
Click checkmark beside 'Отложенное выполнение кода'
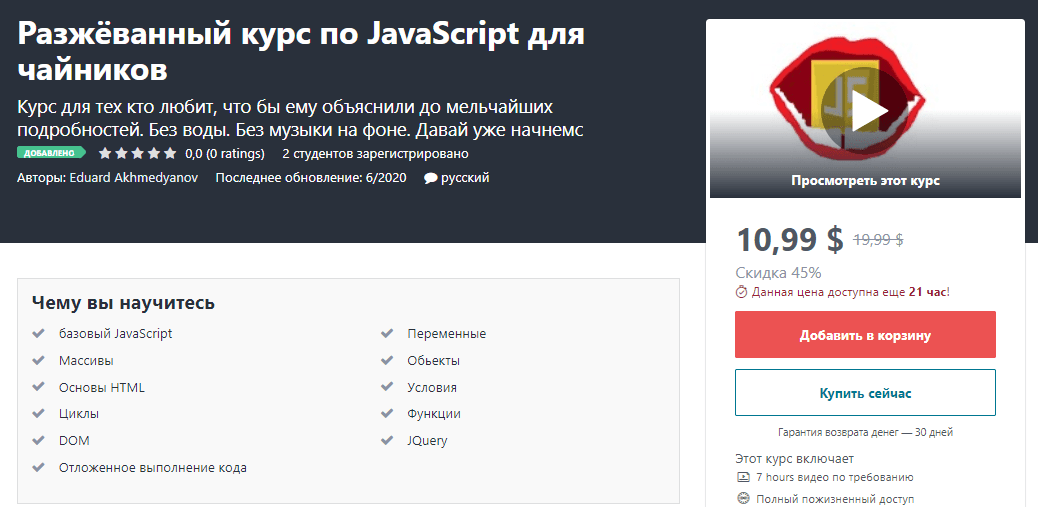point(38,467)
